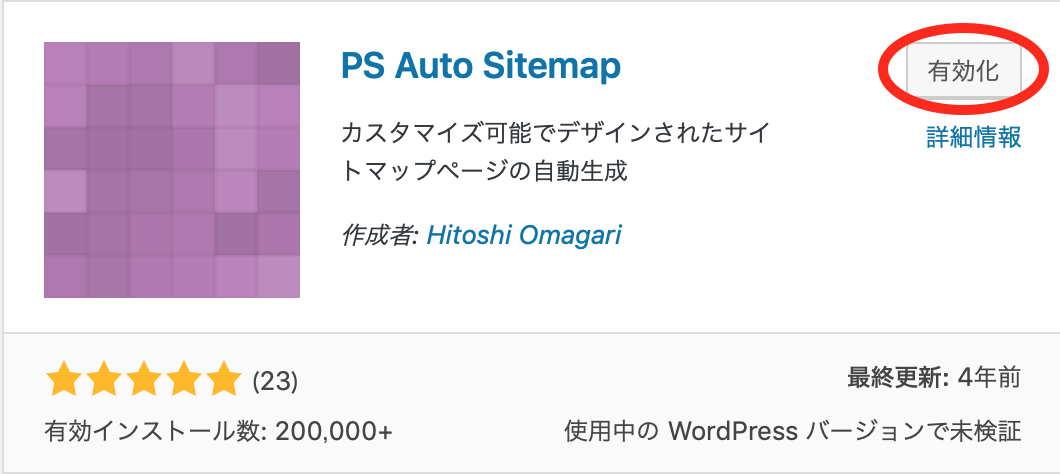The image size is (1060, 474).
Task: Click the 作成者 label text
Action: (381, 235)
